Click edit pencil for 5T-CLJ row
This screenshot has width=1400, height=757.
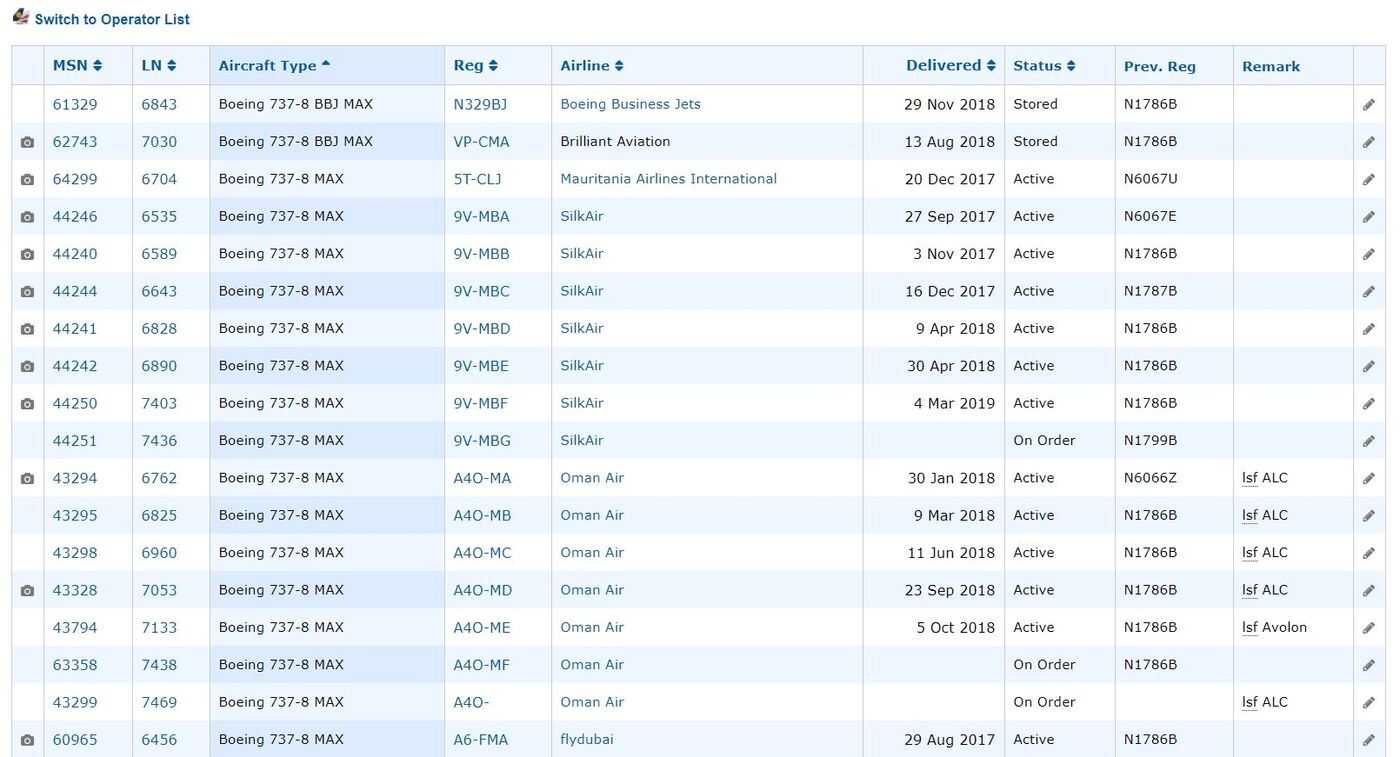(1369, 180)
